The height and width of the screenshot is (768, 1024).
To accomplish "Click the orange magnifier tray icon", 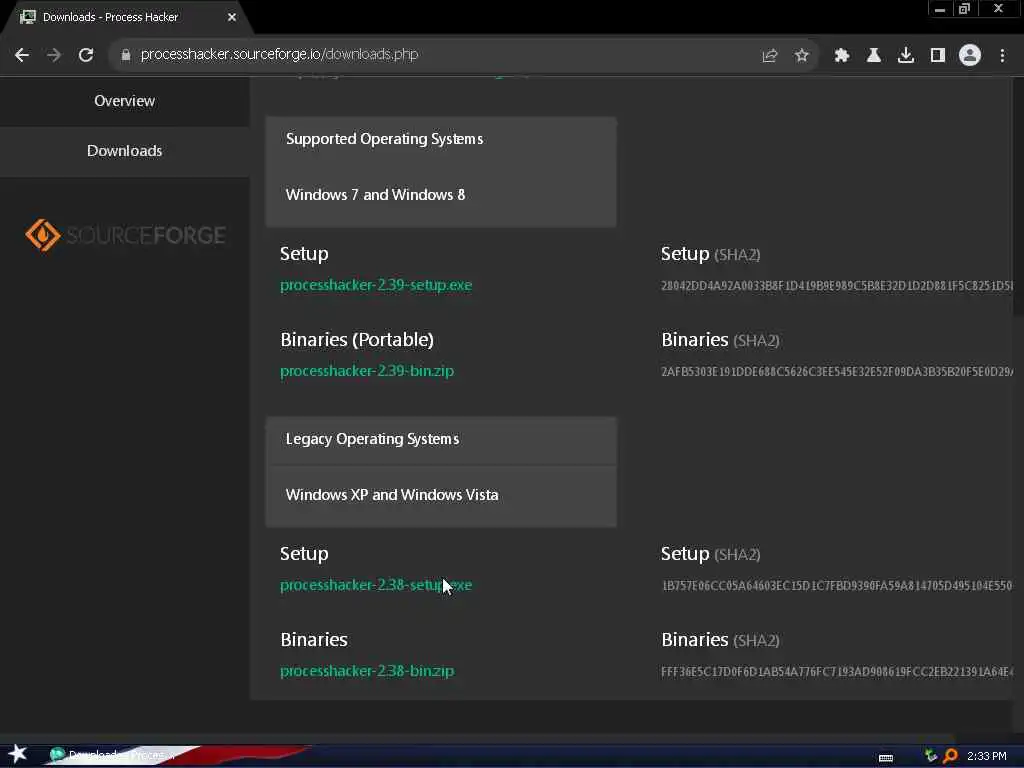I will click(x=951, y=756).
